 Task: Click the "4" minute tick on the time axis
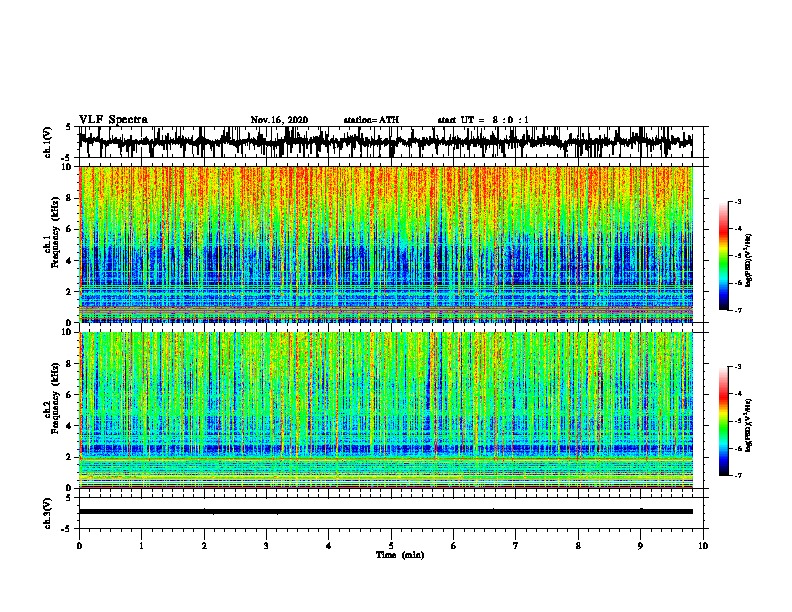click(329, 546)
